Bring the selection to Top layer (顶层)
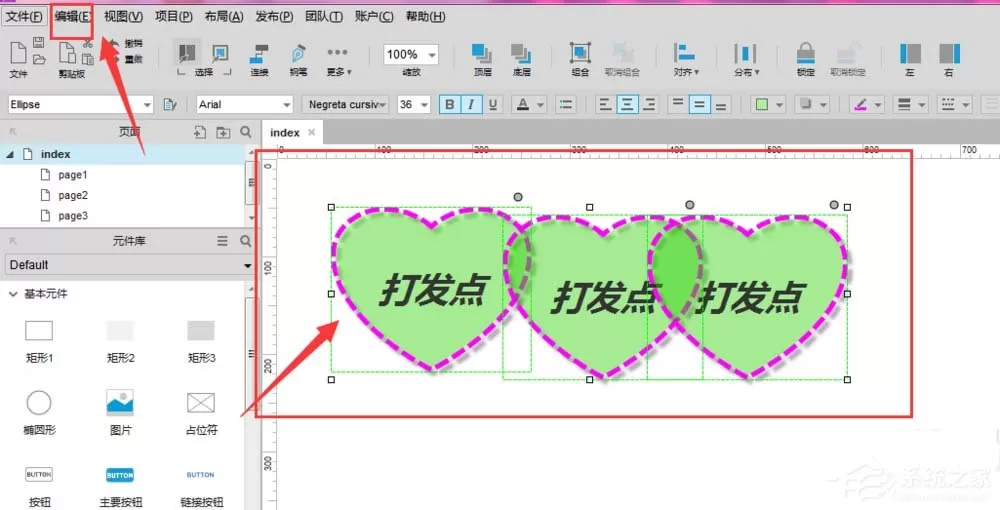 pos(482,61)
